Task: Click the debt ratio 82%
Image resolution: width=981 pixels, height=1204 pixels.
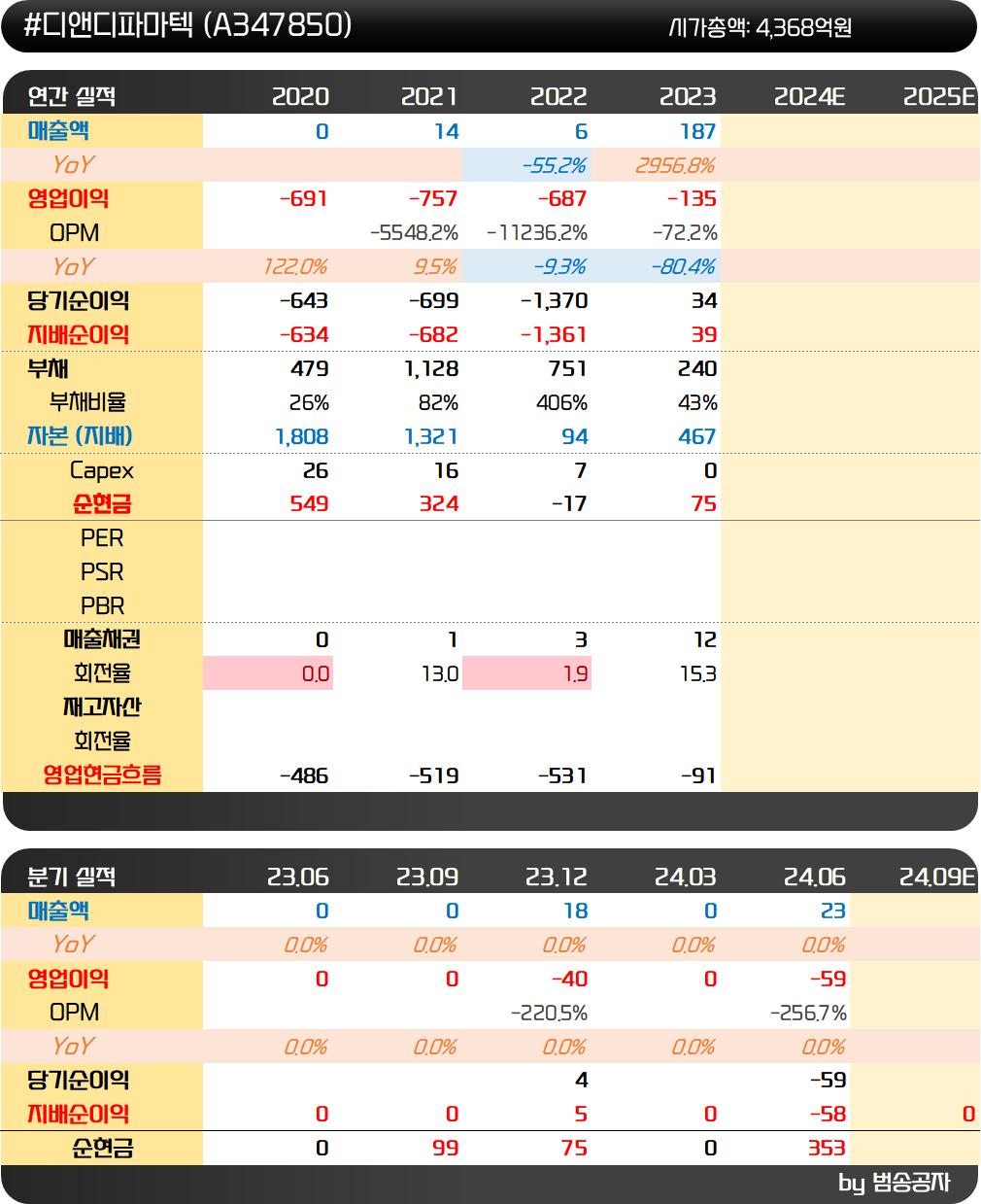Action: pos(439,402)
